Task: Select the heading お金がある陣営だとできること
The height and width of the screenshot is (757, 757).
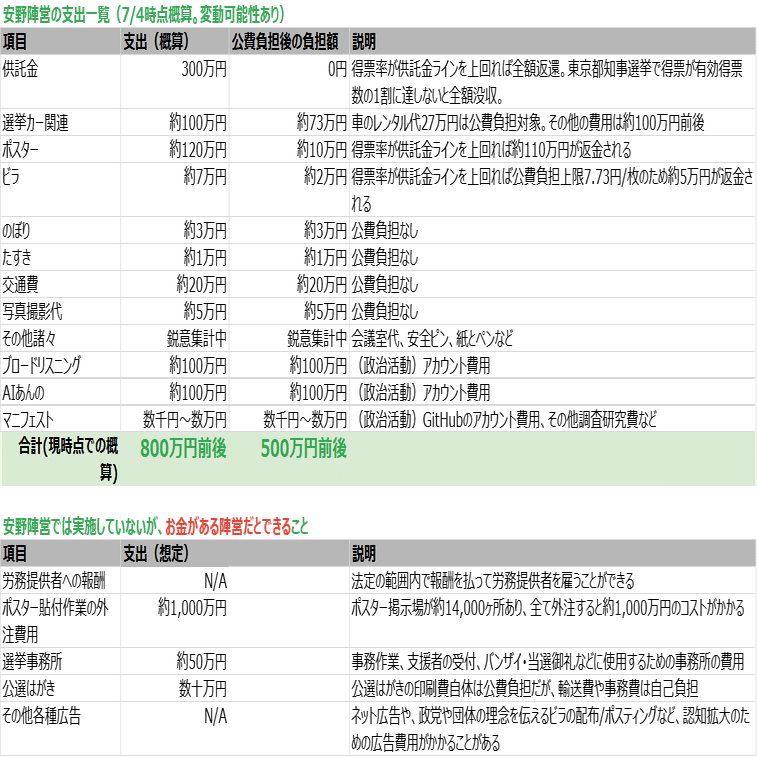Action: 237,526
